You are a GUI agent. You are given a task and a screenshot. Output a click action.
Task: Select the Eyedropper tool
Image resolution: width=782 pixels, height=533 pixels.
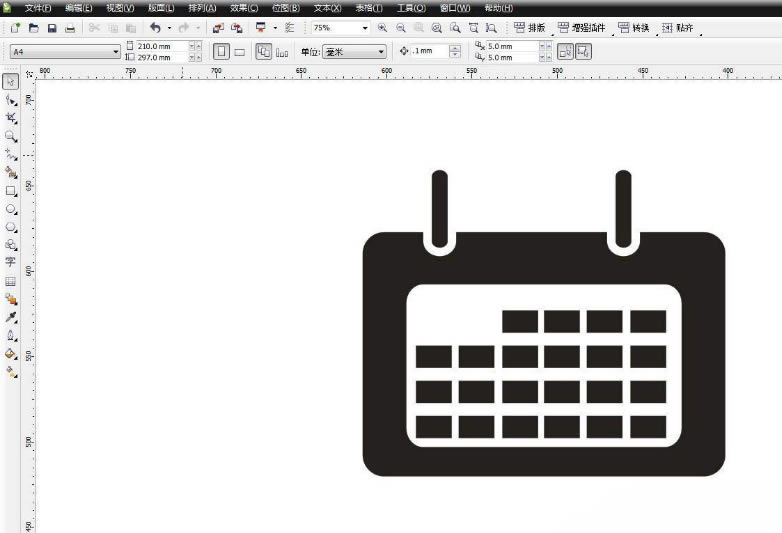point(10,317)
